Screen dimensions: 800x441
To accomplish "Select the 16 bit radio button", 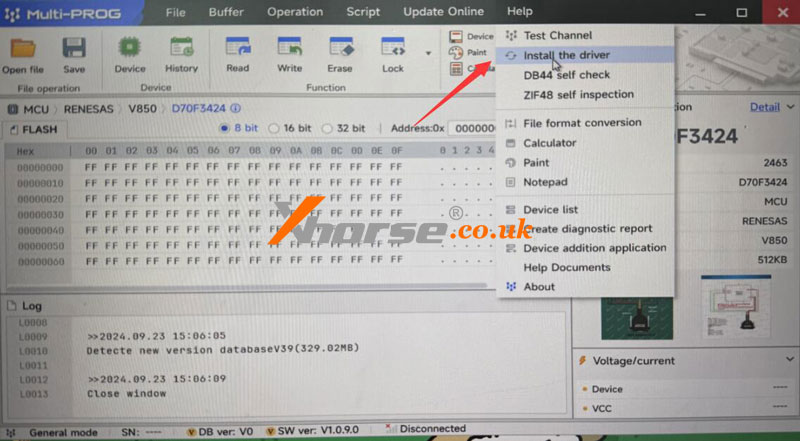I will point(275,129).
